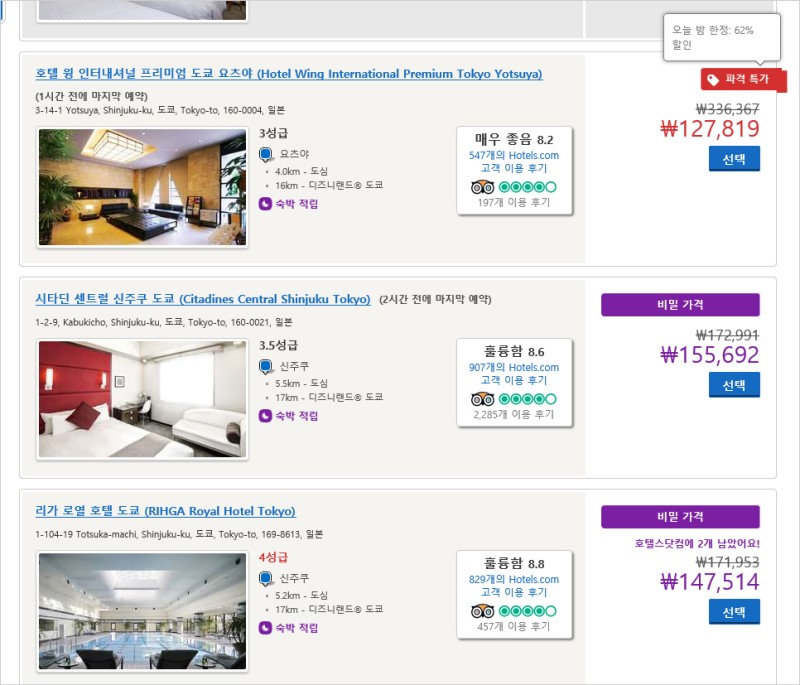Open RIHGA Royal pool photo thumbnail
The image size is (800, 685).
pyautogui.click(x=142, y=611)
